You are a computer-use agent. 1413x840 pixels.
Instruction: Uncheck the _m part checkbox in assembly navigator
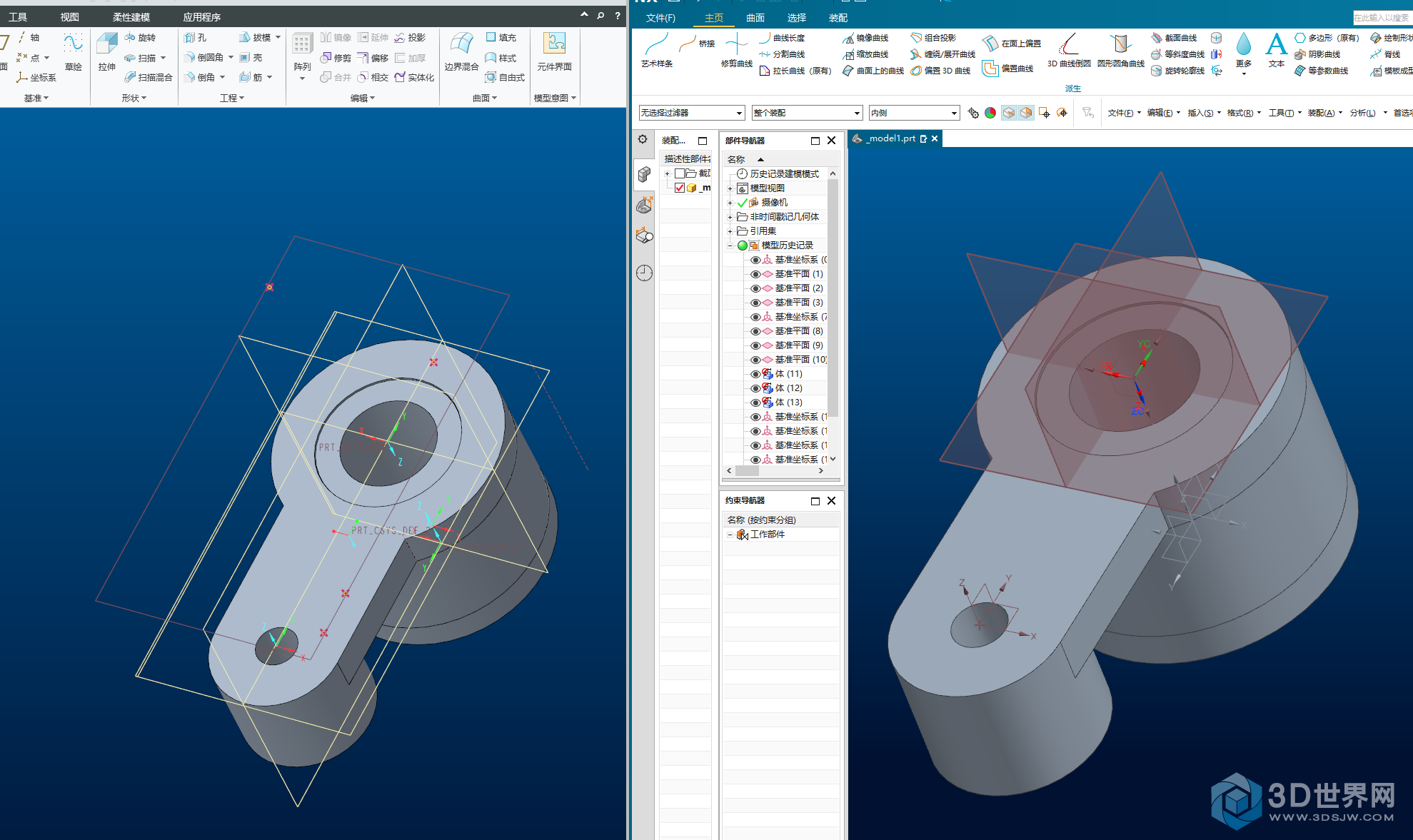point(680,188)
